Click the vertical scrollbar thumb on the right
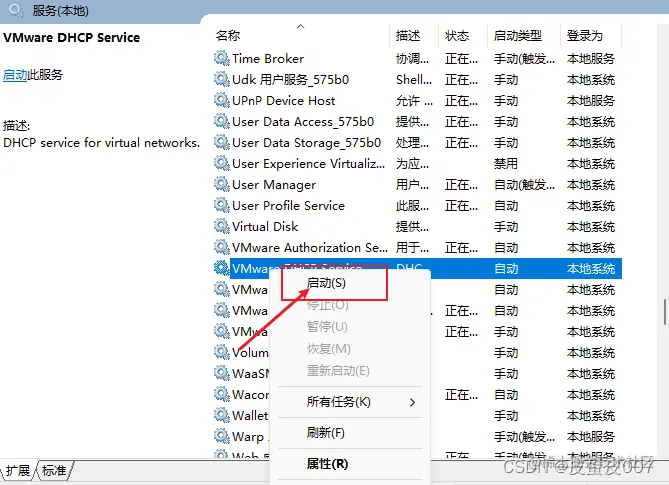This screenshot has width=669, height=485. [x=665, y=312]
